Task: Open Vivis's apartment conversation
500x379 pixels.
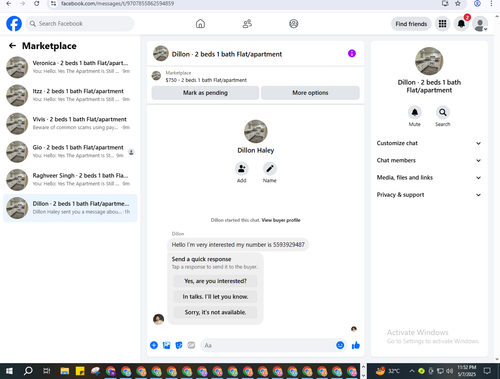Action: pos(70,123)
